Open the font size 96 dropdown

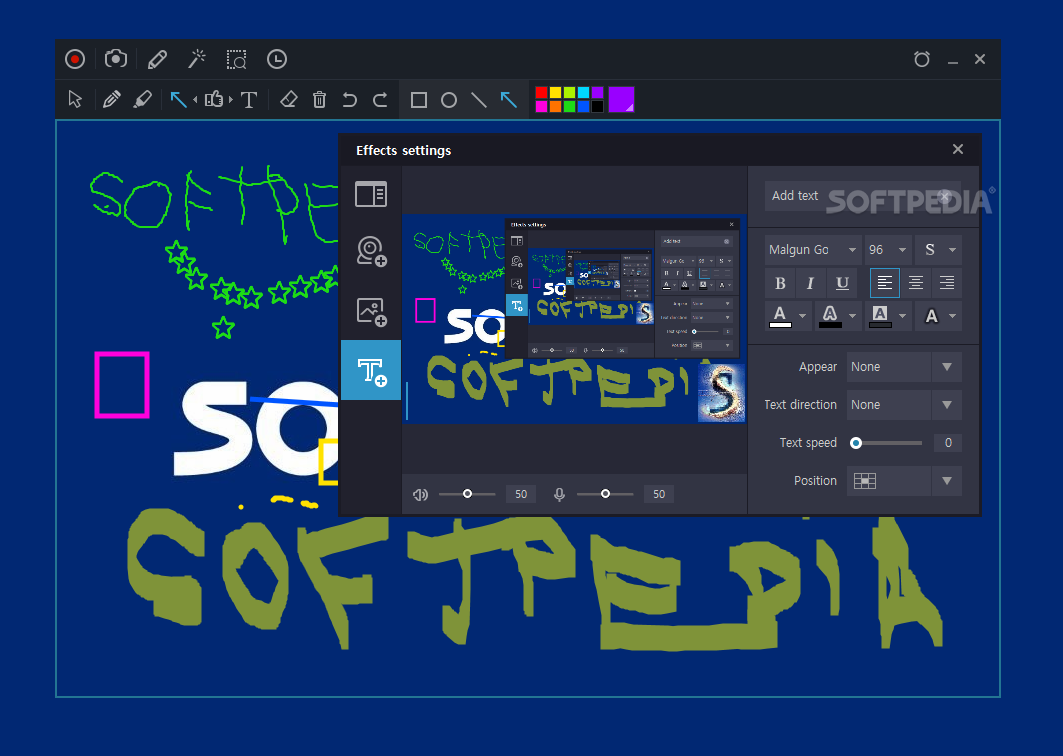887,250
